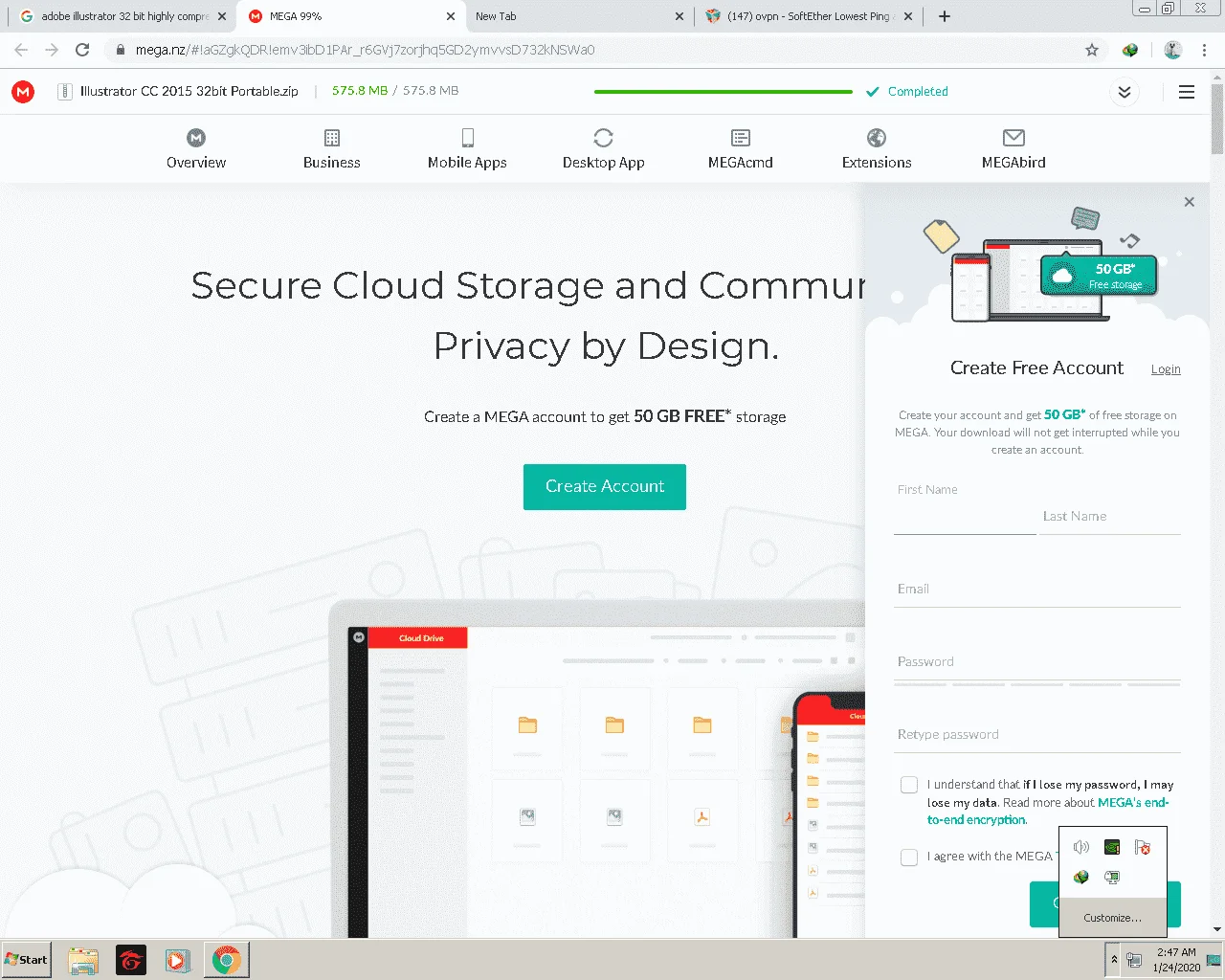The width and height of the screenshot is (1225, 980).
Task: Tick the lose-my-password understanding checkbox
Action: tap(909, 785)
